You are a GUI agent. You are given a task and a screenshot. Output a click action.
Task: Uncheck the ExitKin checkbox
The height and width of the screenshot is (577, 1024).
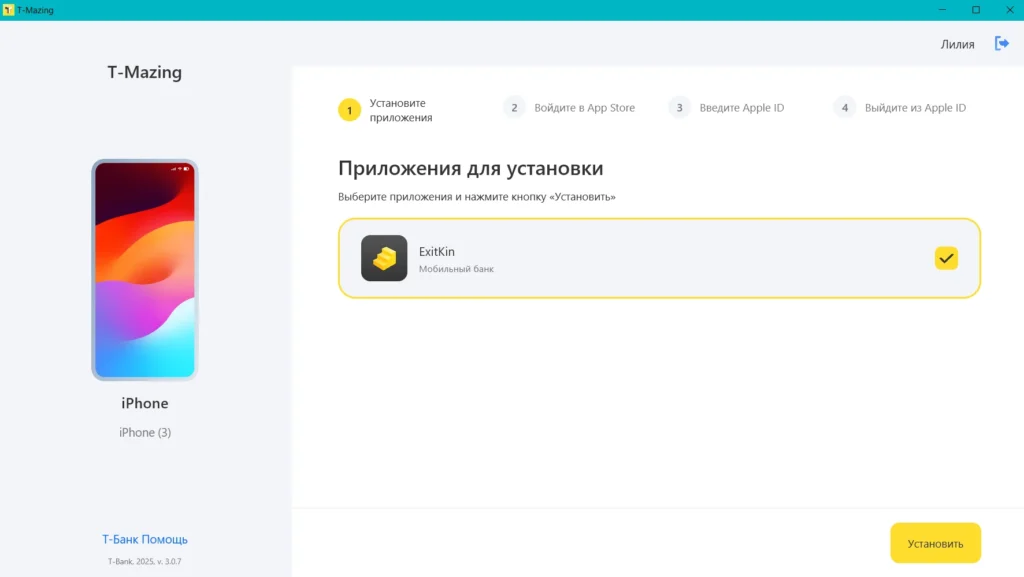(x=946, y=258)
